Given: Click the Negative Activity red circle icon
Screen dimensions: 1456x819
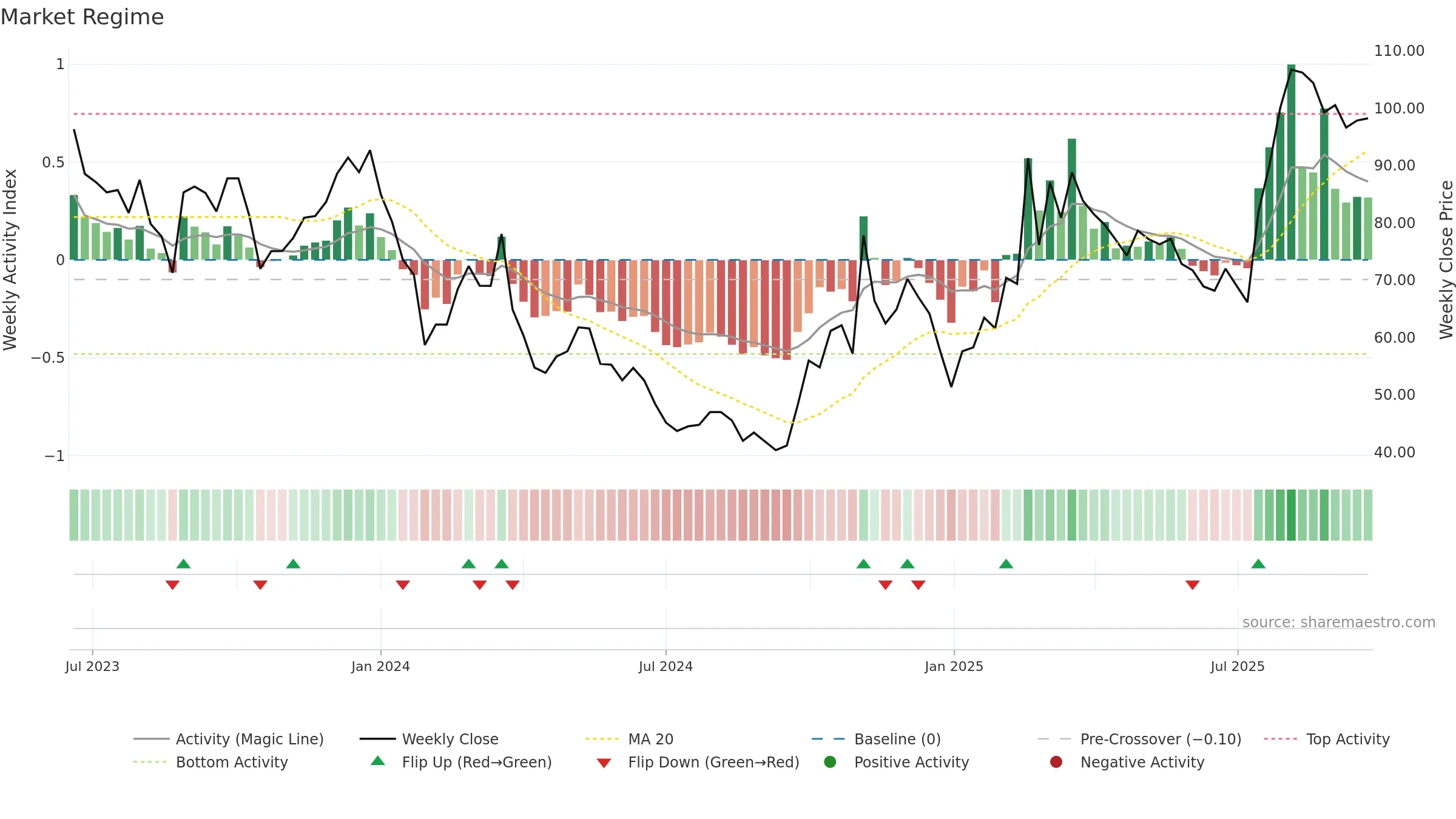Looking at the screenshot, I should tap(1056, 762).
